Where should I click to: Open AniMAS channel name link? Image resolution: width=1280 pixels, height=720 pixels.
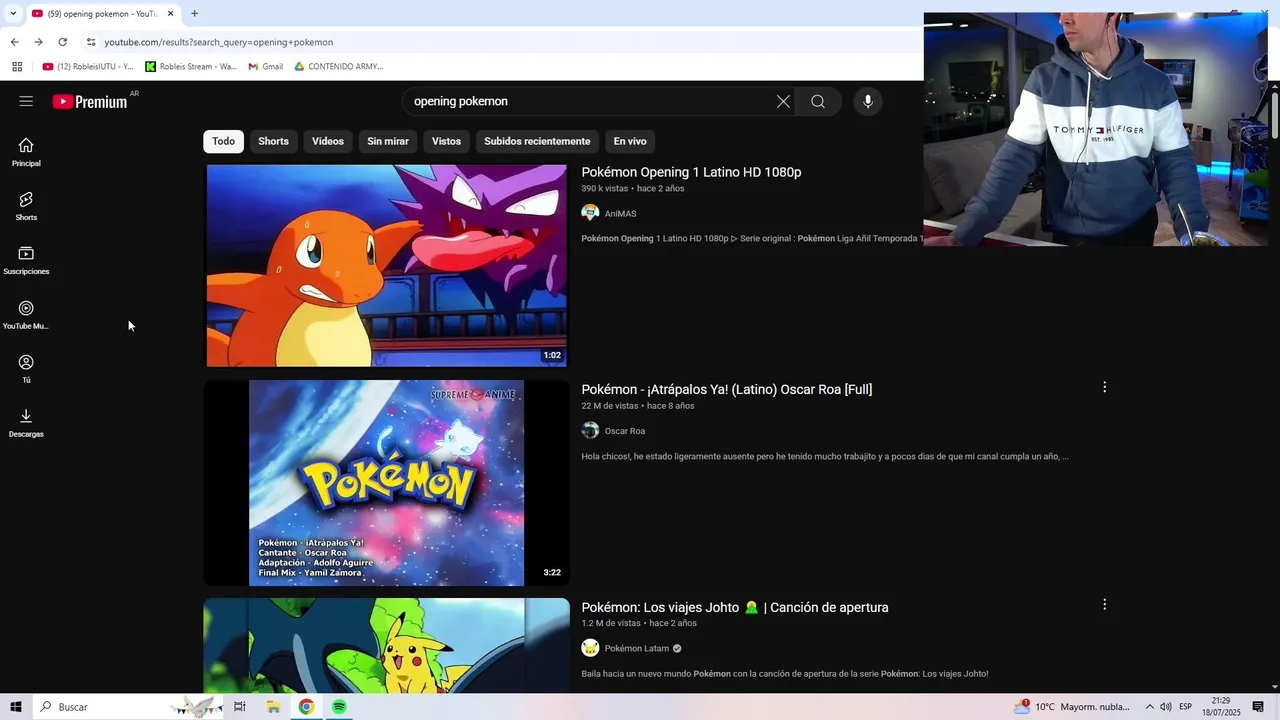[x=620, y=213]
